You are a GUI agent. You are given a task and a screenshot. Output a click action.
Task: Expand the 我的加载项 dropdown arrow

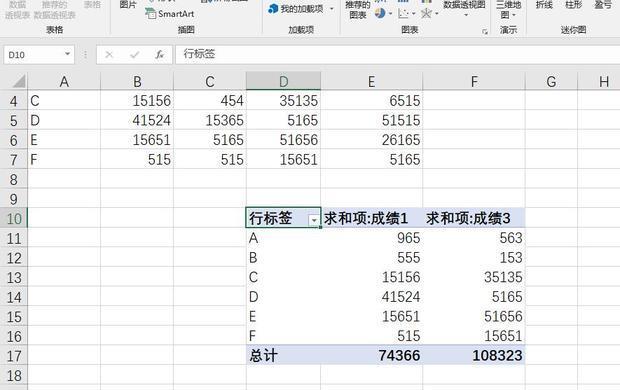pyautogui.click(x=331, y=9)
